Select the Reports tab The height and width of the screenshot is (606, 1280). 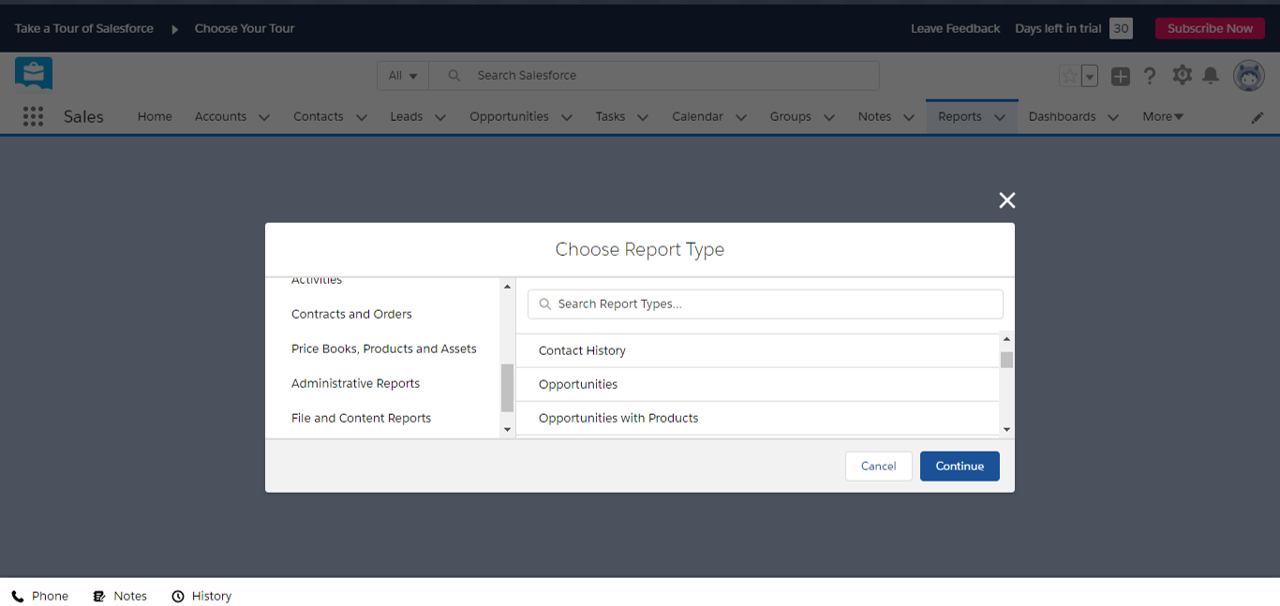pyautogui.click(x=960, y=116)
